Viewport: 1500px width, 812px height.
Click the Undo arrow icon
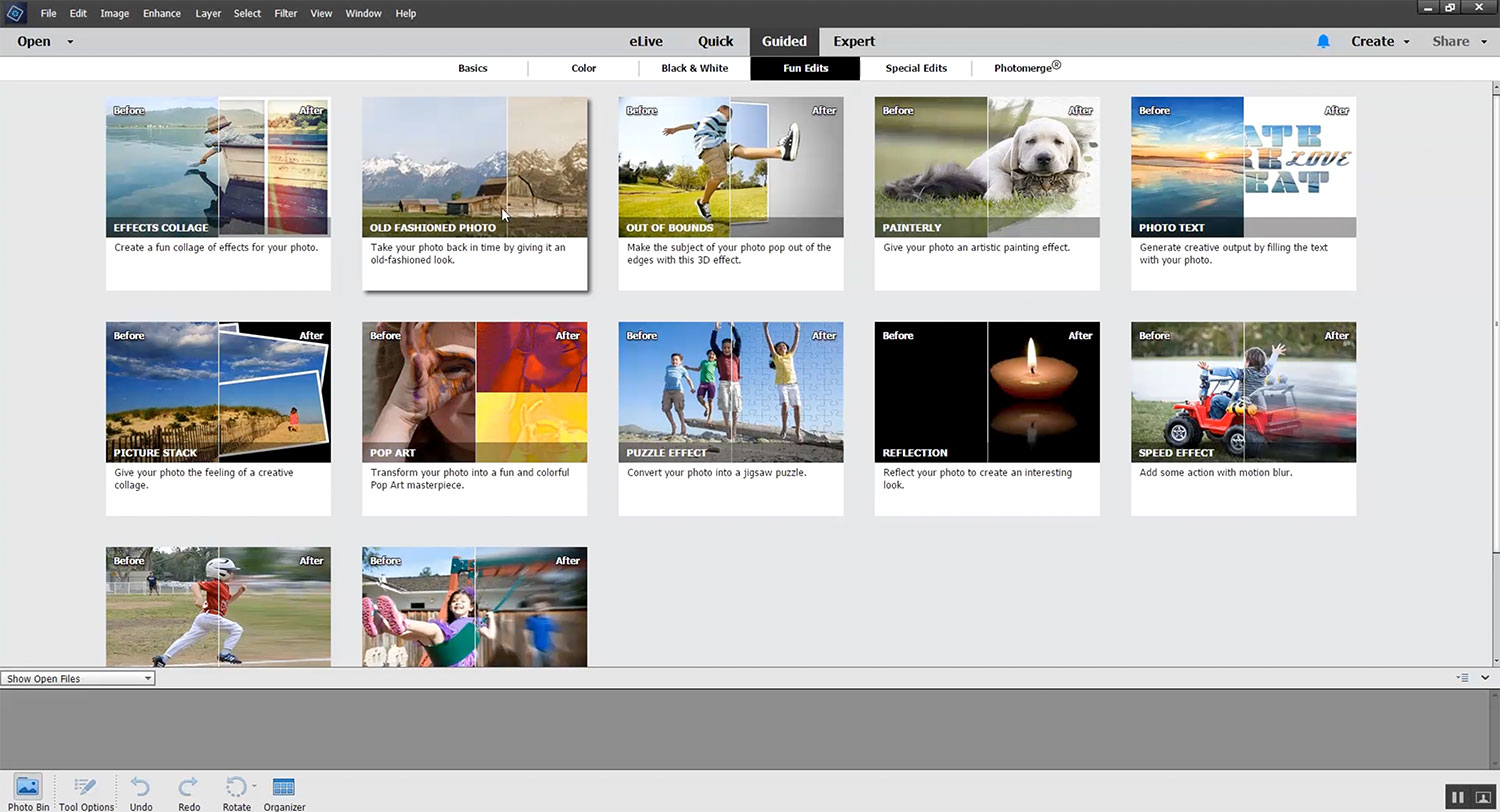[x=141, y=789]
